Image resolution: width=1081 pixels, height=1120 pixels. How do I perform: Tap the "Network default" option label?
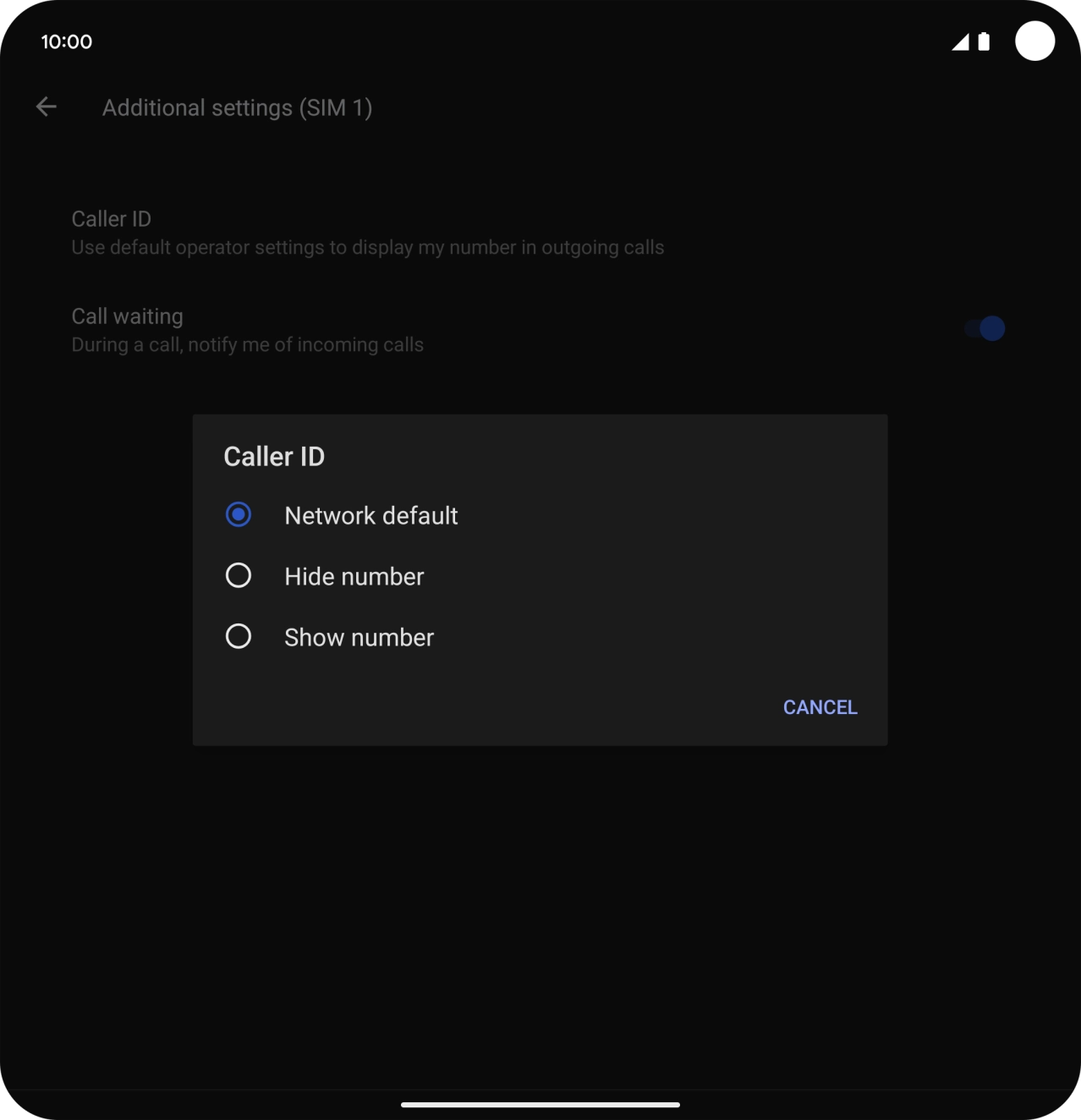[370, 515]
